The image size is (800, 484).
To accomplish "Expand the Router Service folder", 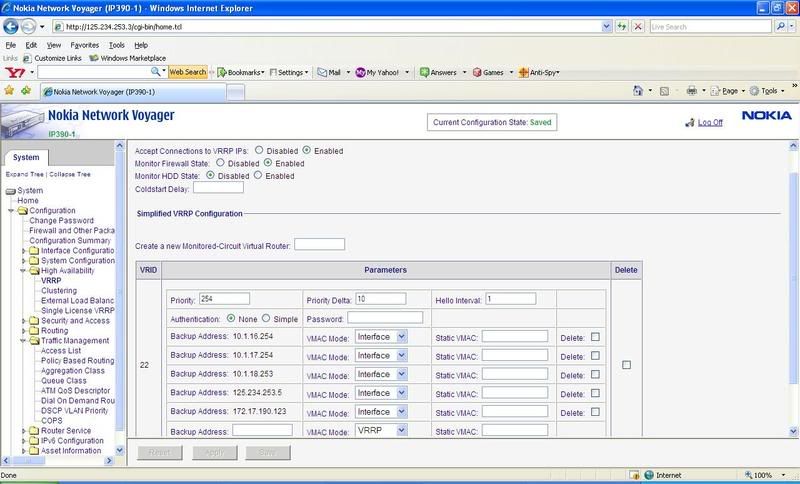I will pyautogui.click(x=23, y=430).
